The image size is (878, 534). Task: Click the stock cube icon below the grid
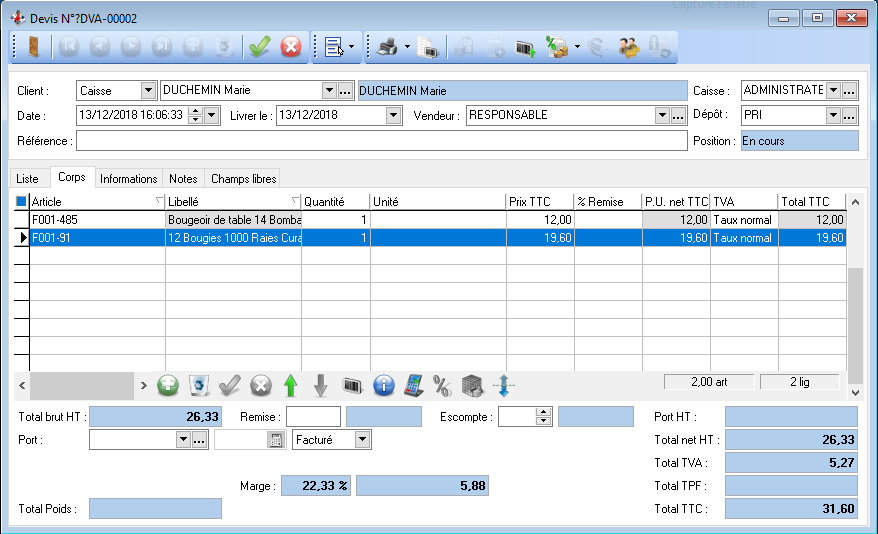tap(472, 386)
